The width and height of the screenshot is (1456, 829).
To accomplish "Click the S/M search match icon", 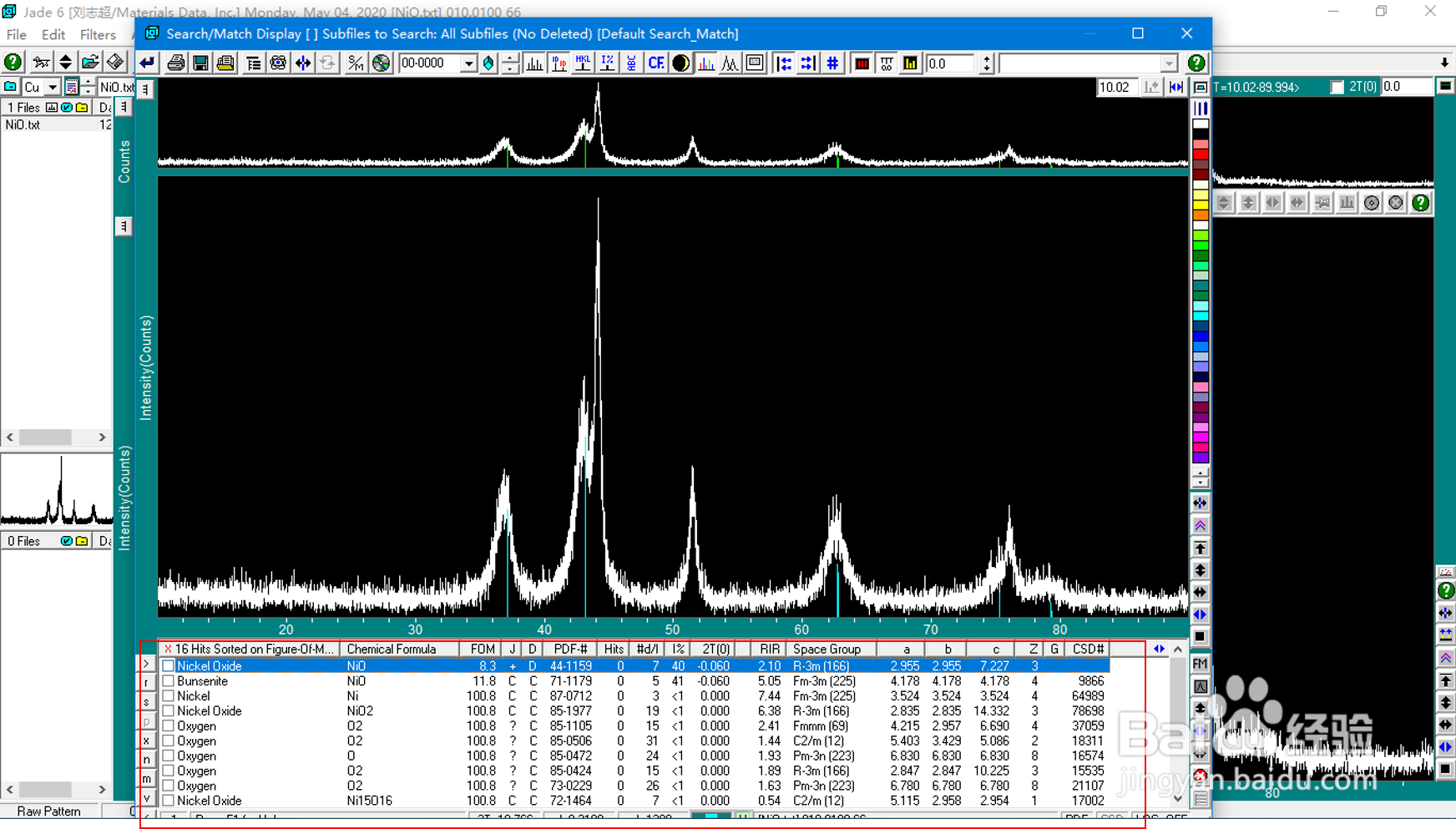I will point(356,63).
